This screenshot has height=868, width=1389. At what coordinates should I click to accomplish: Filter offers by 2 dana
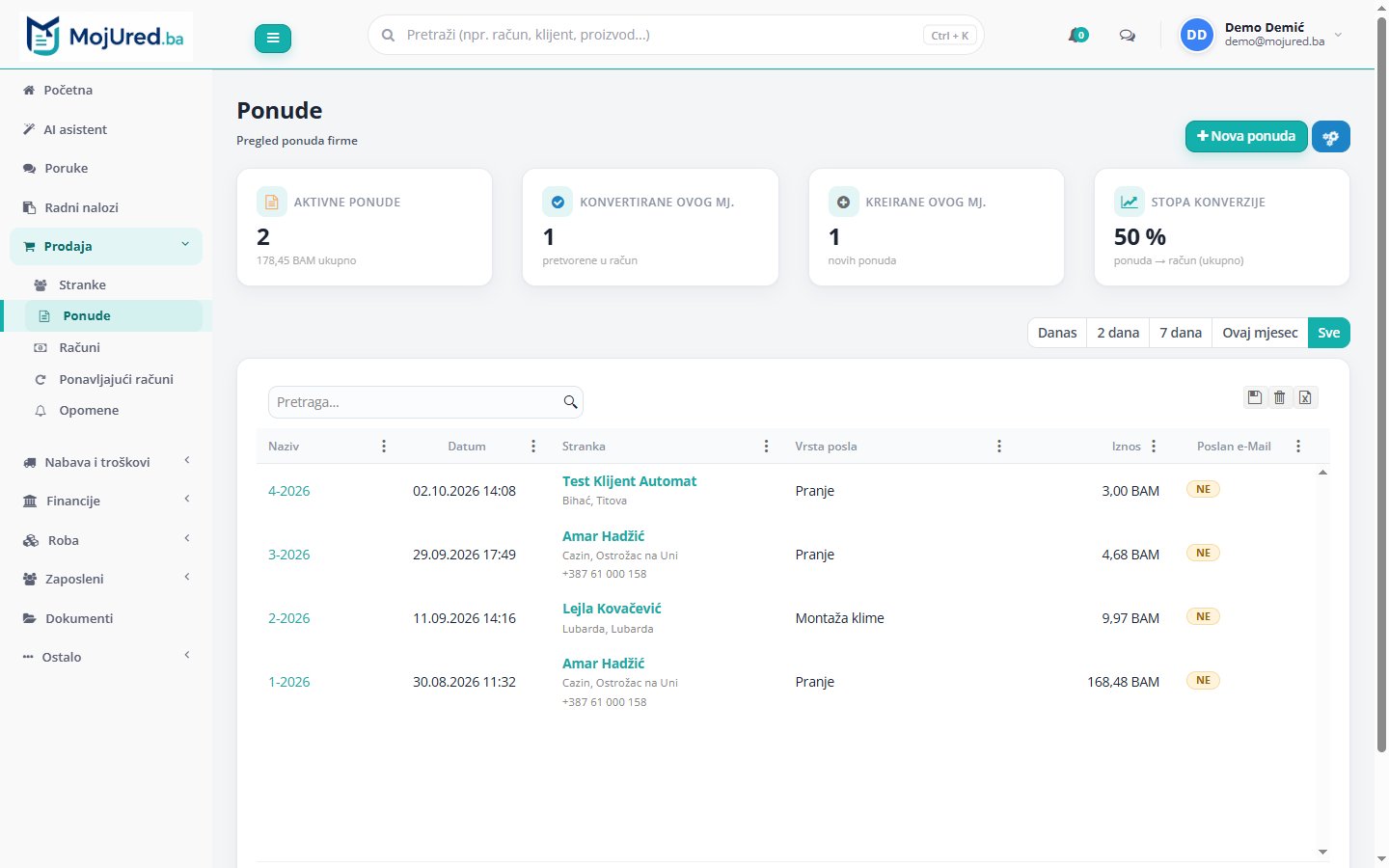point(1118,333)
